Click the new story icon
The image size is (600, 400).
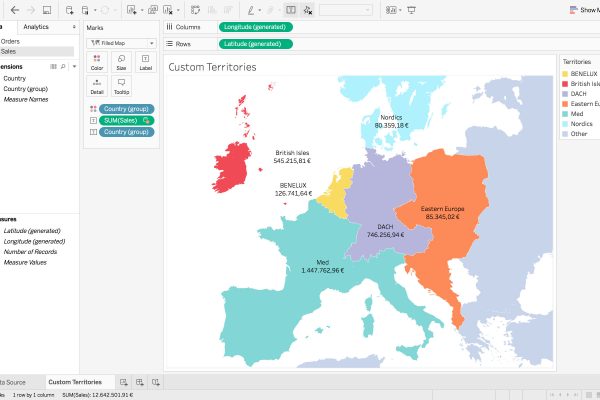157,382
